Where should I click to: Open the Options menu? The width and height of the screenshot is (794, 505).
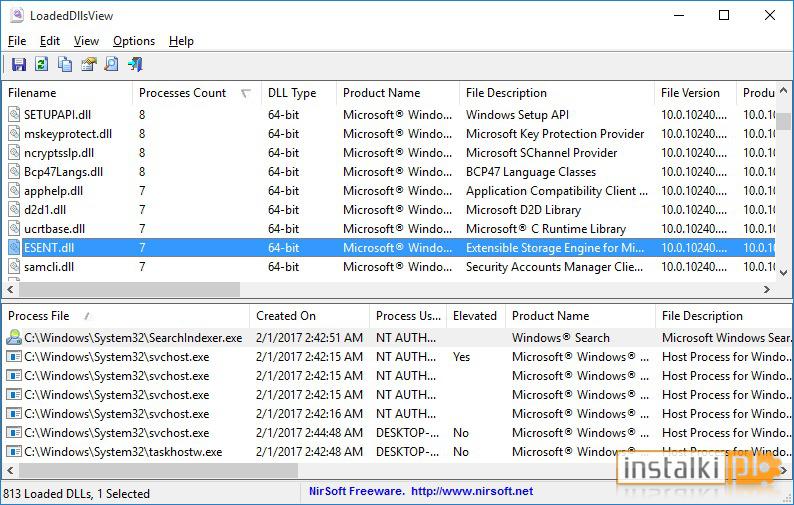pos(134,41)
